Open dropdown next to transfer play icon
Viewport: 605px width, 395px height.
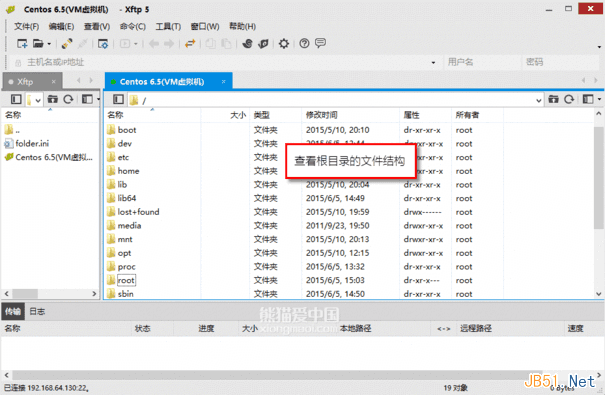135,44
